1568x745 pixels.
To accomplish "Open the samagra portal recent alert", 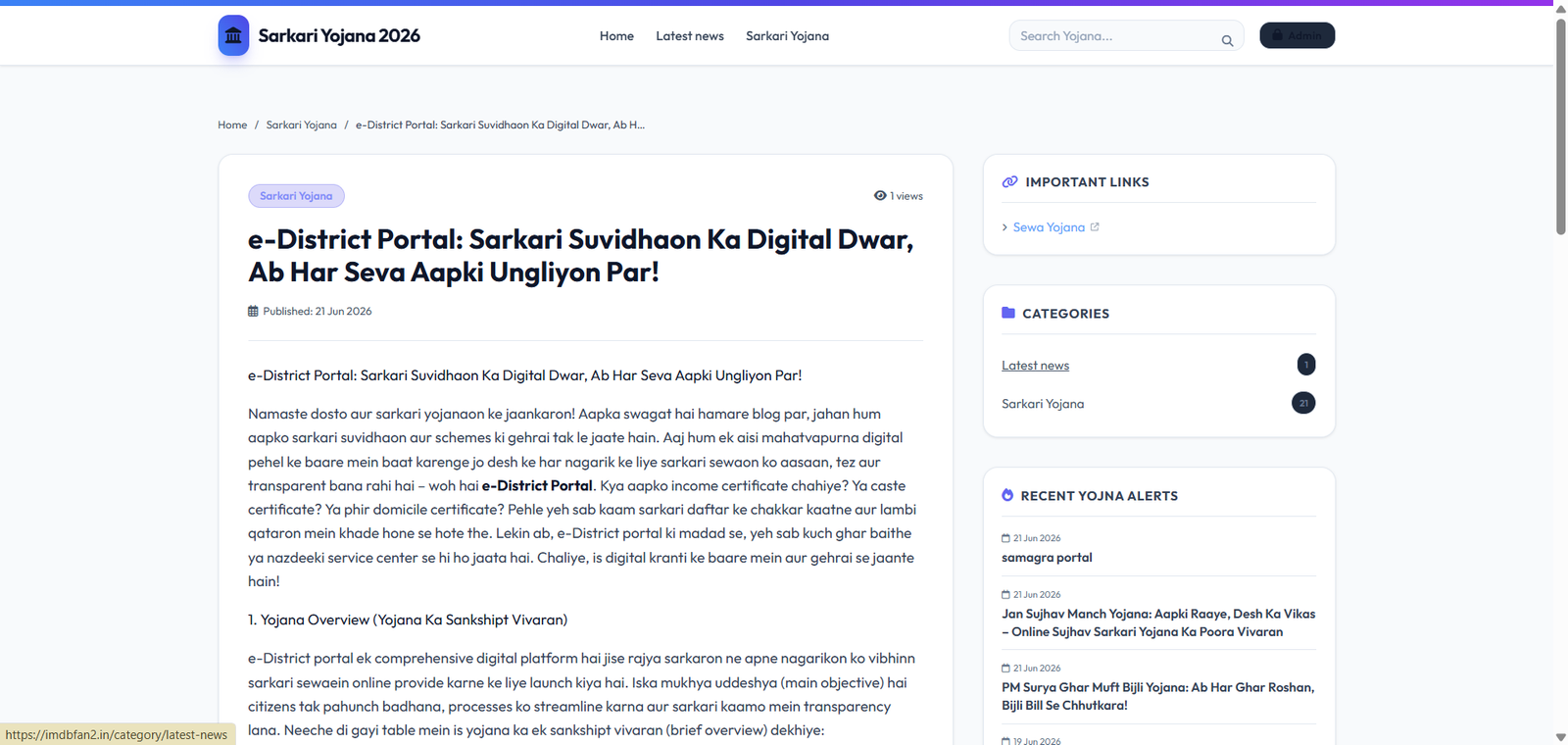I will pyautogui.click(x=1047, y=558).
